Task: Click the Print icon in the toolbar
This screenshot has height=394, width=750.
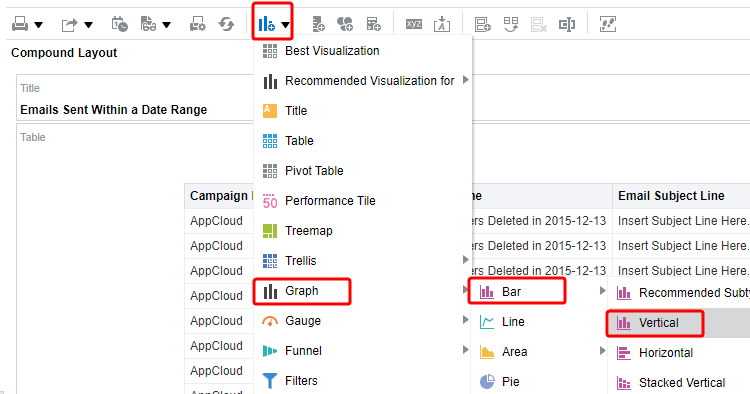Action: click(20, 23)
